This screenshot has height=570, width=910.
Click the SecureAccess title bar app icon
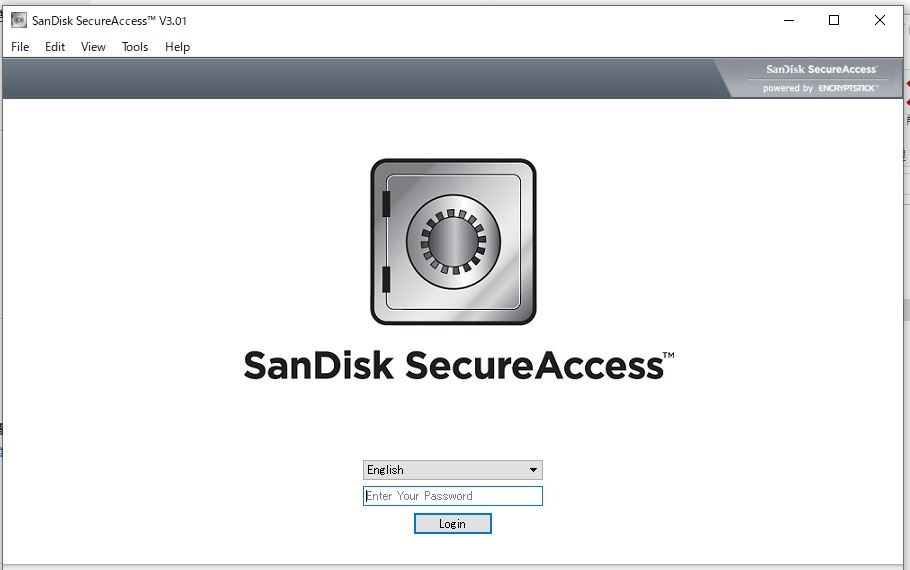click(x=19, y=20)
